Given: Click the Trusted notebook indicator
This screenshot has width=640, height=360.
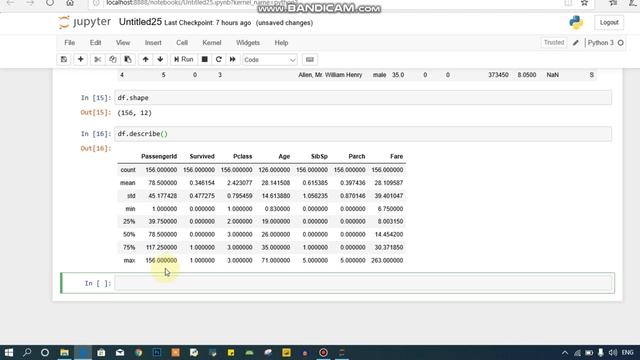Looking at the screenshot, I should coord(553,42).
